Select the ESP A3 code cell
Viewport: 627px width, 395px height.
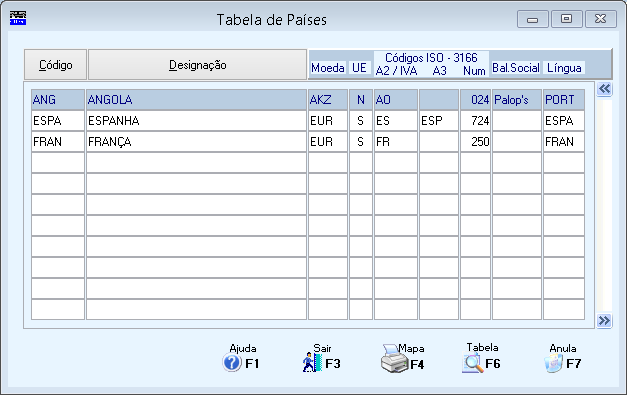point(439,121)
